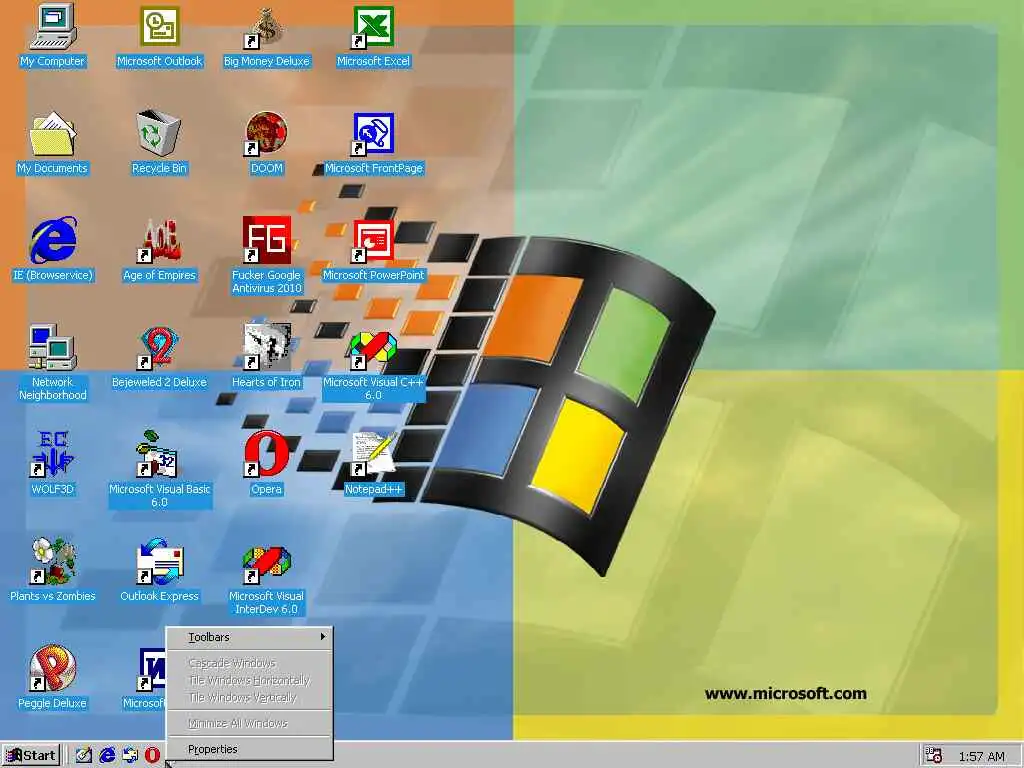The image size is (1024, 768).
Task: Click the Toolbars submenu arrow
Action: coord(323,637)
